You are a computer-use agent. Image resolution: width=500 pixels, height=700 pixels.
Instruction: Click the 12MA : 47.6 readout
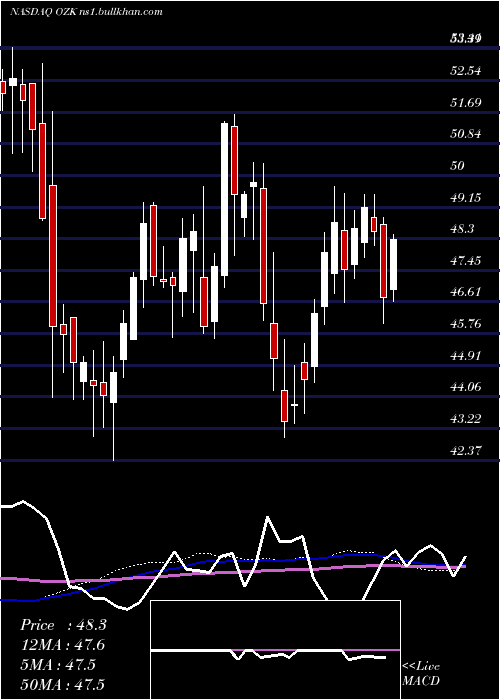click(63, 645)
